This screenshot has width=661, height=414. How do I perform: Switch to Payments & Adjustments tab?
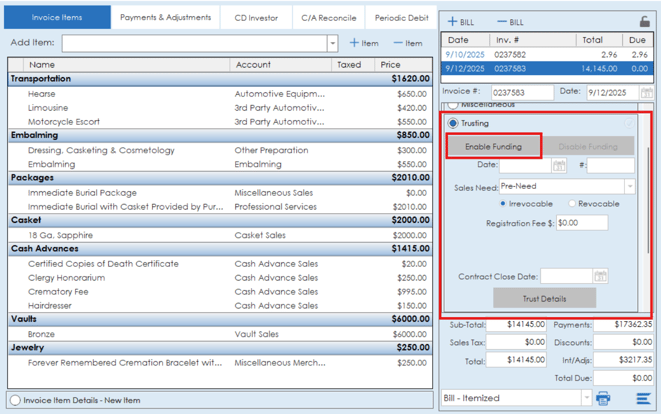pos(165,18)
